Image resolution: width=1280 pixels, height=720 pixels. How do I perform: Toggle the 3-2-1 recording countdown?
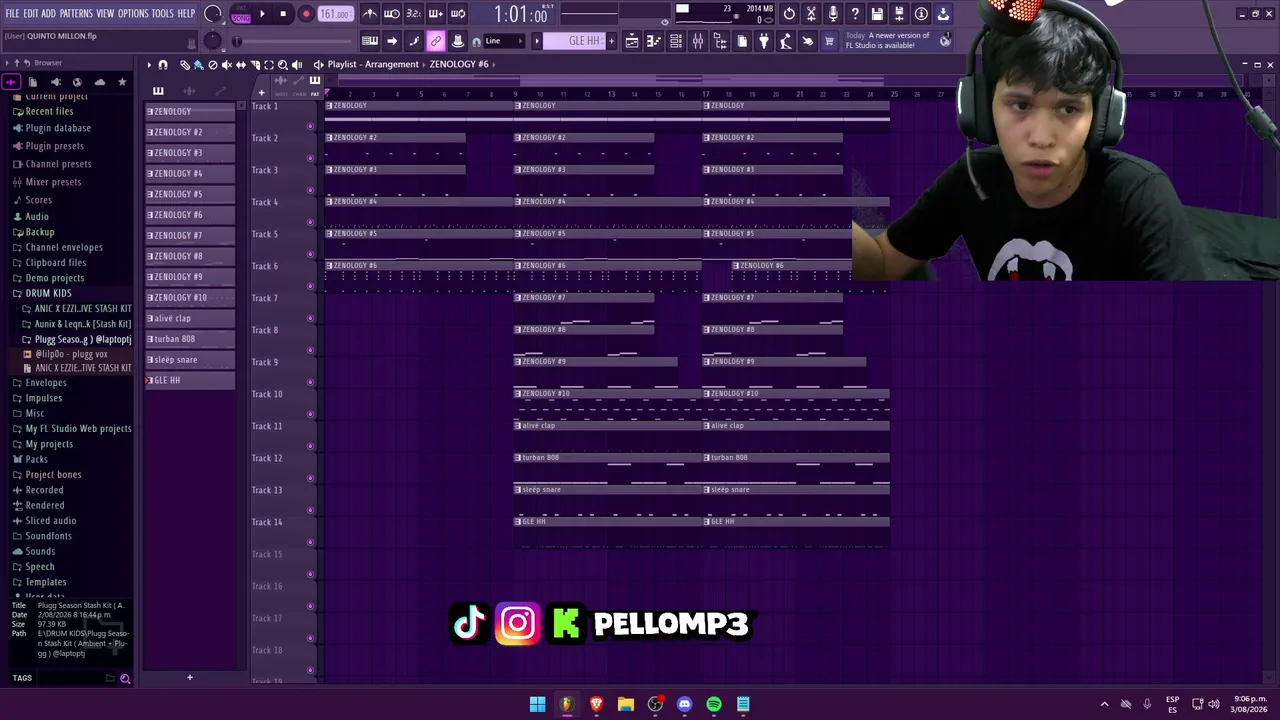[414, 14]
